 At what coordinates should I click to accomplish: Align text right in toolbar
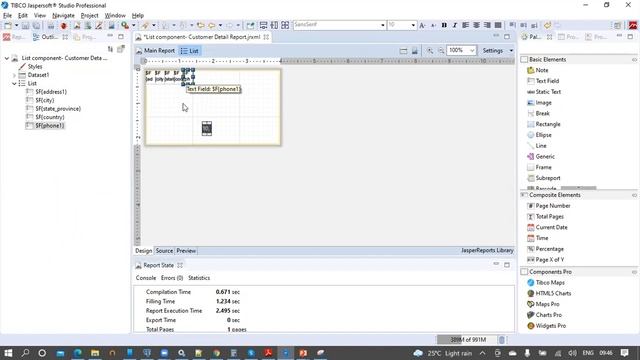point(487,25)
